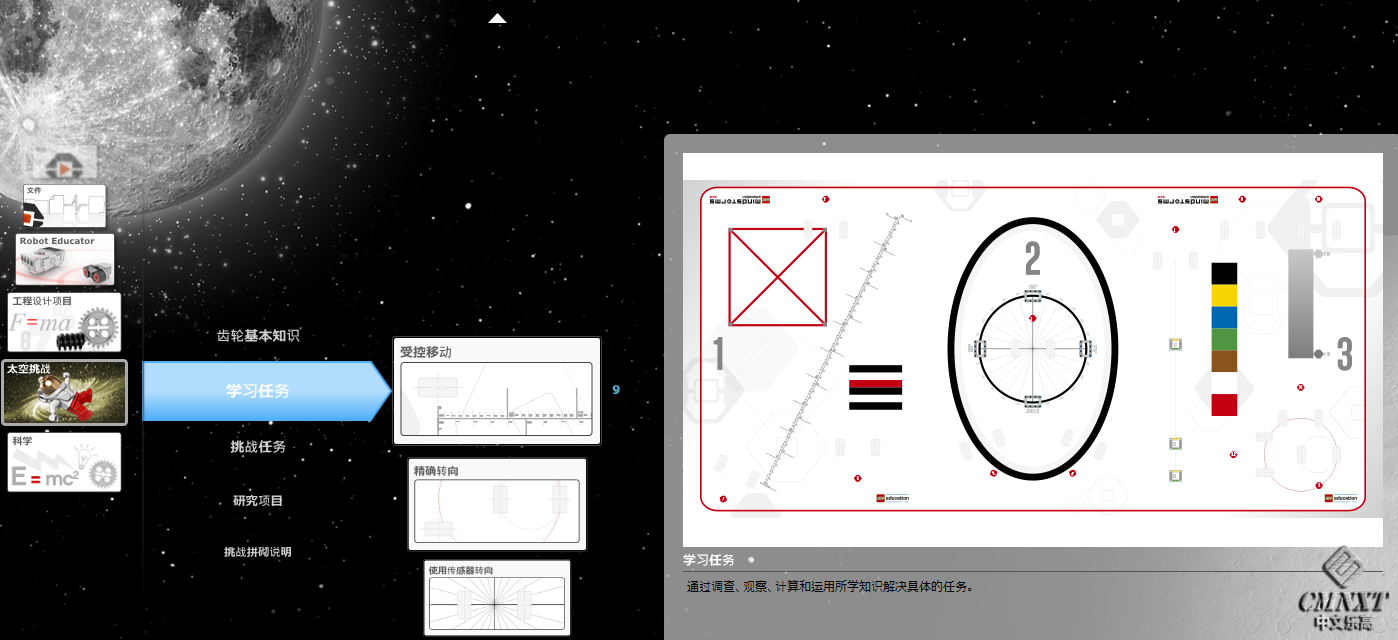Open the 精确转向 lesson thumbnail
Screen dimensions: 1398x640
[x=497, y=505]
